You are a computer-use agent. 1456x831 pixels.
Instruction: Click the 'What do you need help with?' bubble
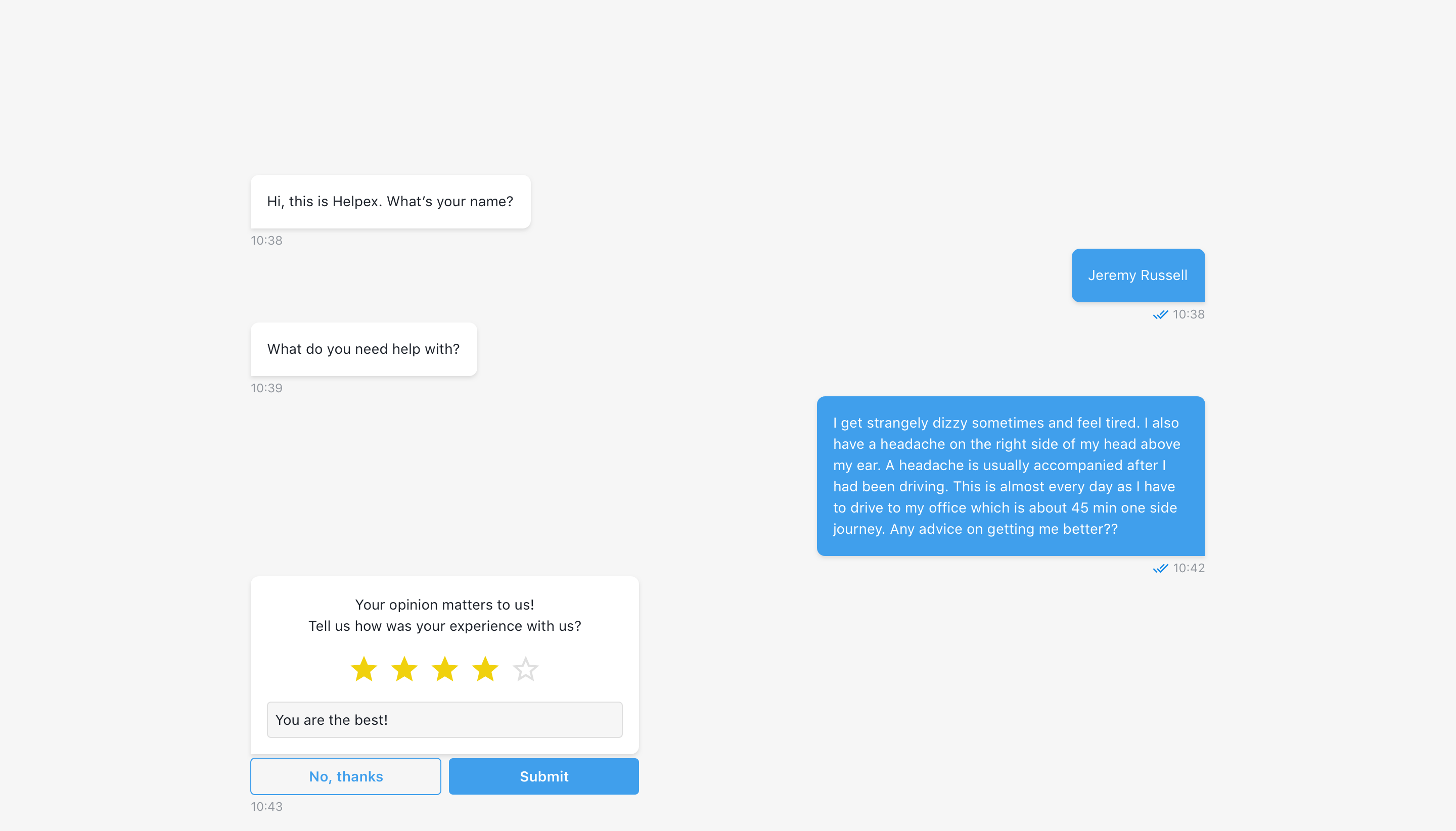[363, 349]
